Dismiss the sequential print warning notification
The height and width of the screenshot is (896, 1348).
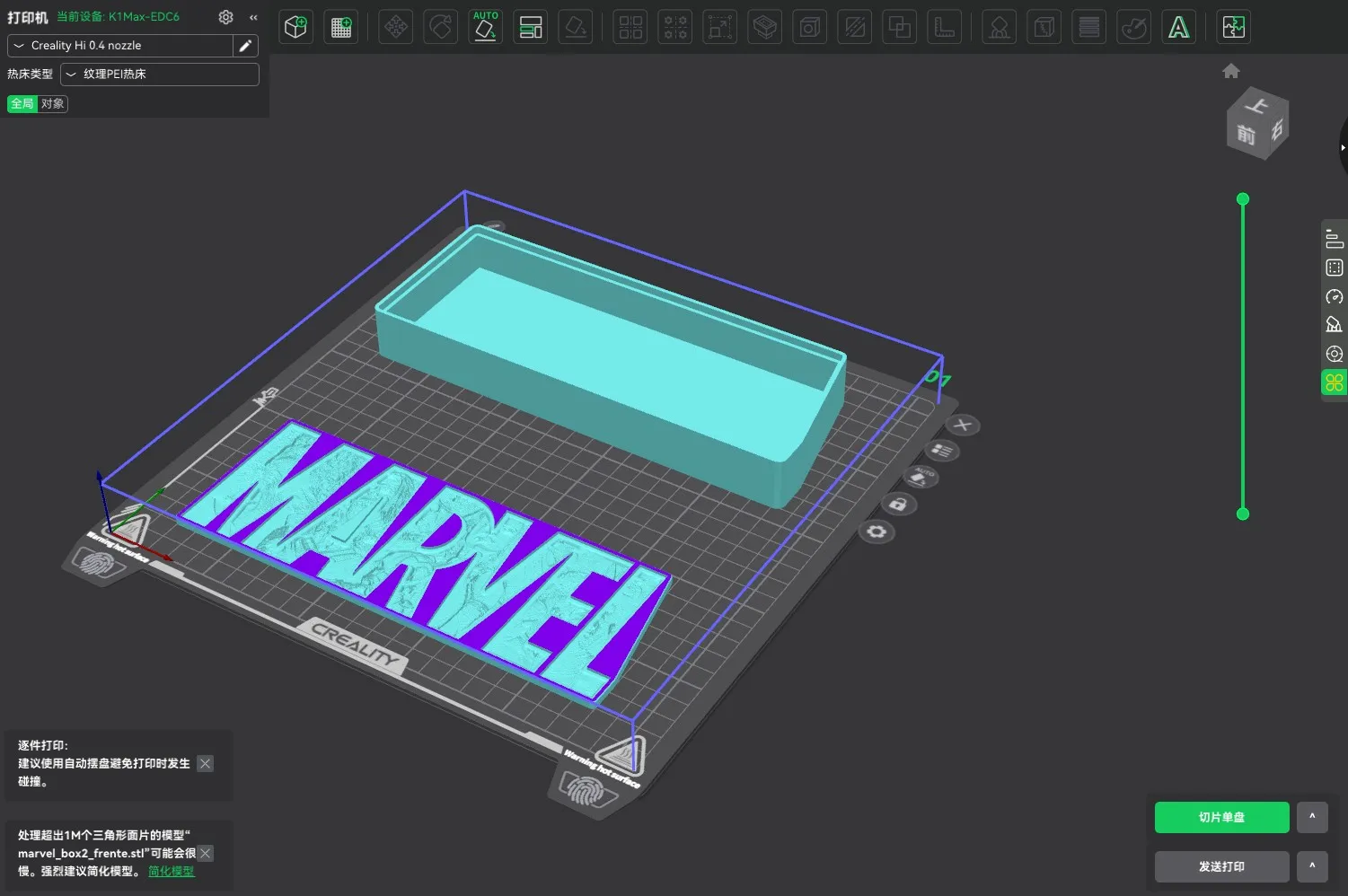206,764
